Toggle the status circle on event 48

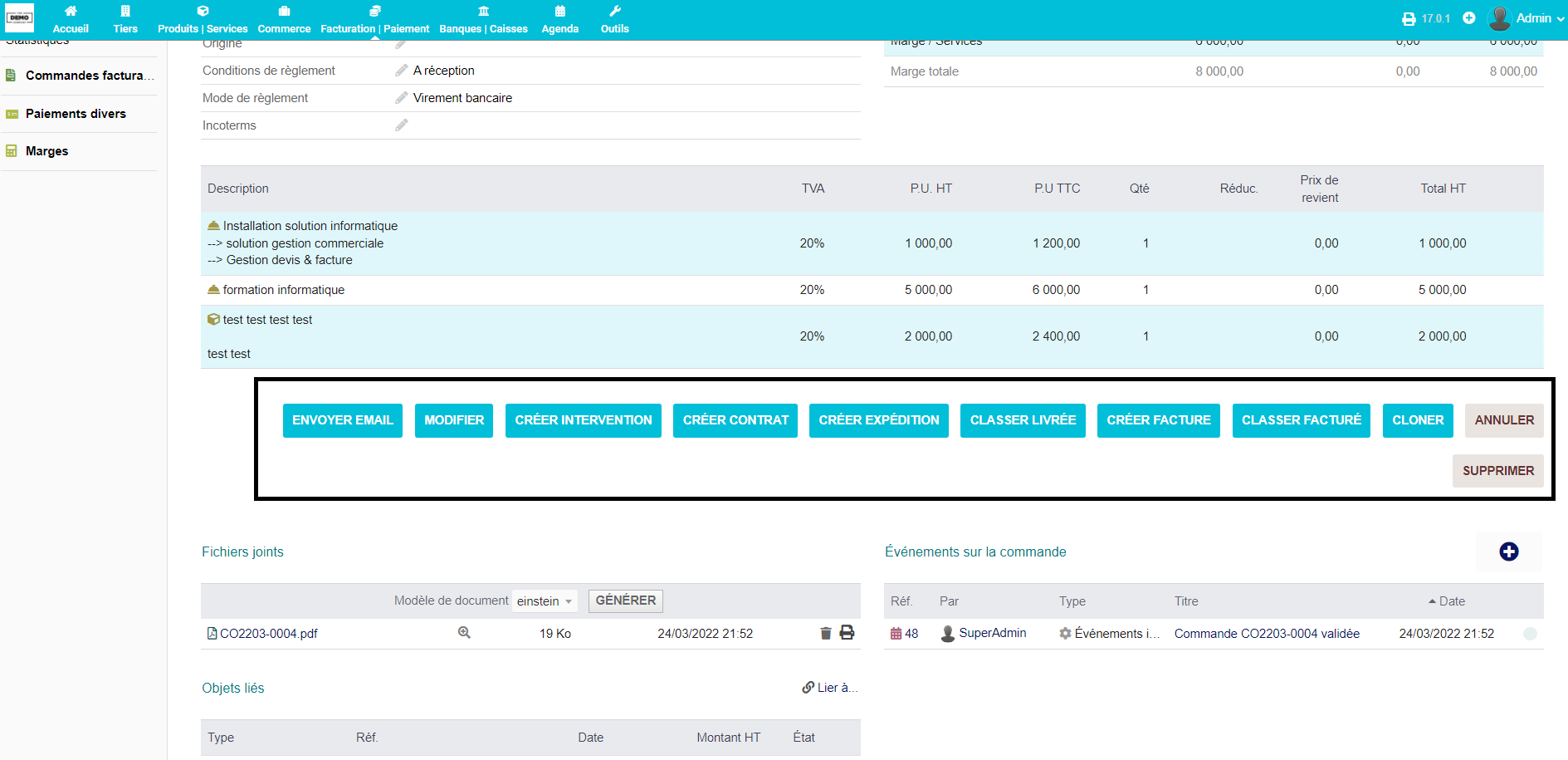pos(1530,634)
